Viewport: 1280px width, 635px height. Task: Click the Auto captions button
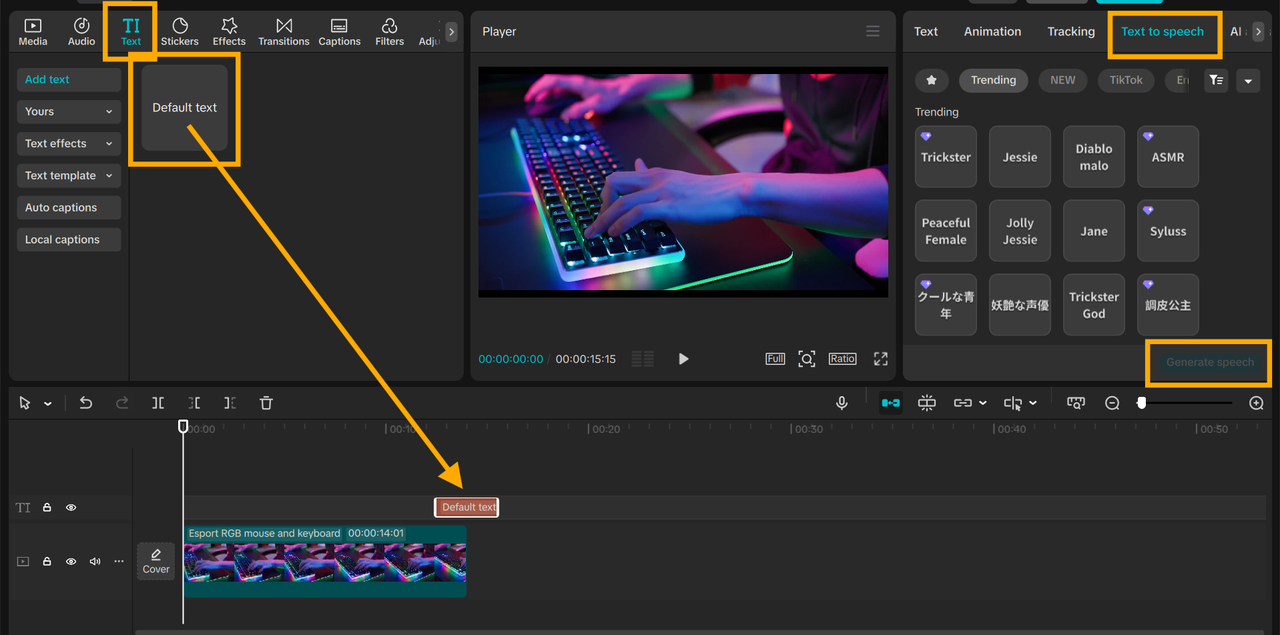68,208
